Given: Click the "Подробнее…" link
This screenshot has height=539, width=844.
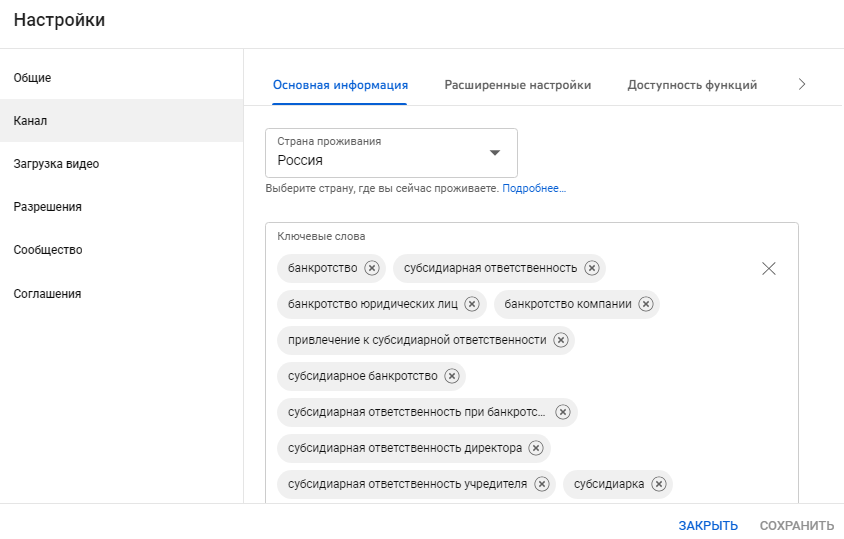Looking at the screenshot, I should point(534,188).
